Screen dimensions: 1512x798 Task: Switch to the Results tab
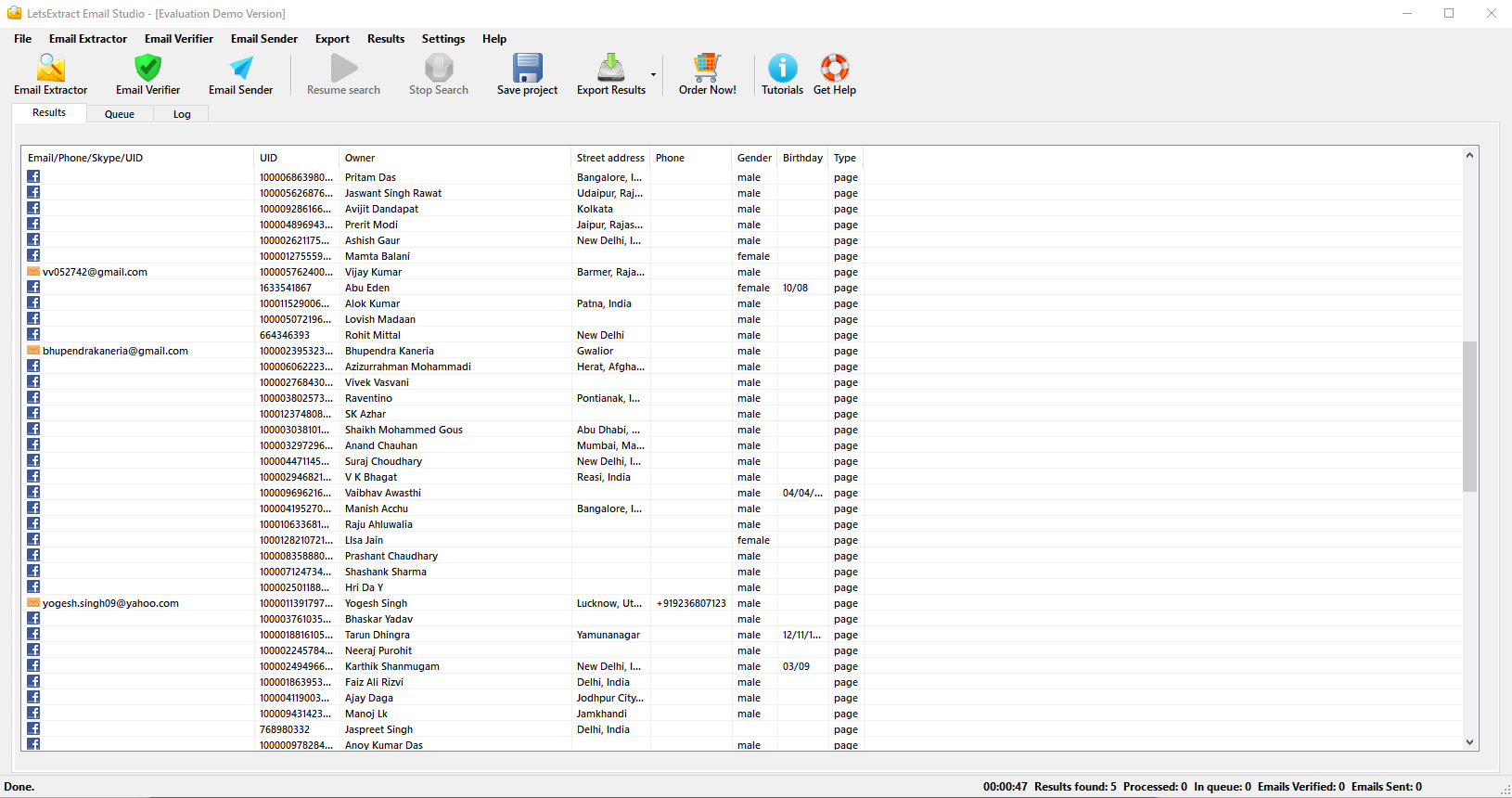tap(49, 112)
